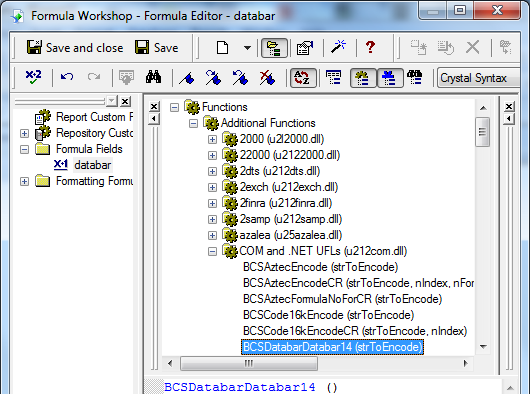
Task: Expand the 2000 (u2l2000.dll) node
Action: (212, 139)
